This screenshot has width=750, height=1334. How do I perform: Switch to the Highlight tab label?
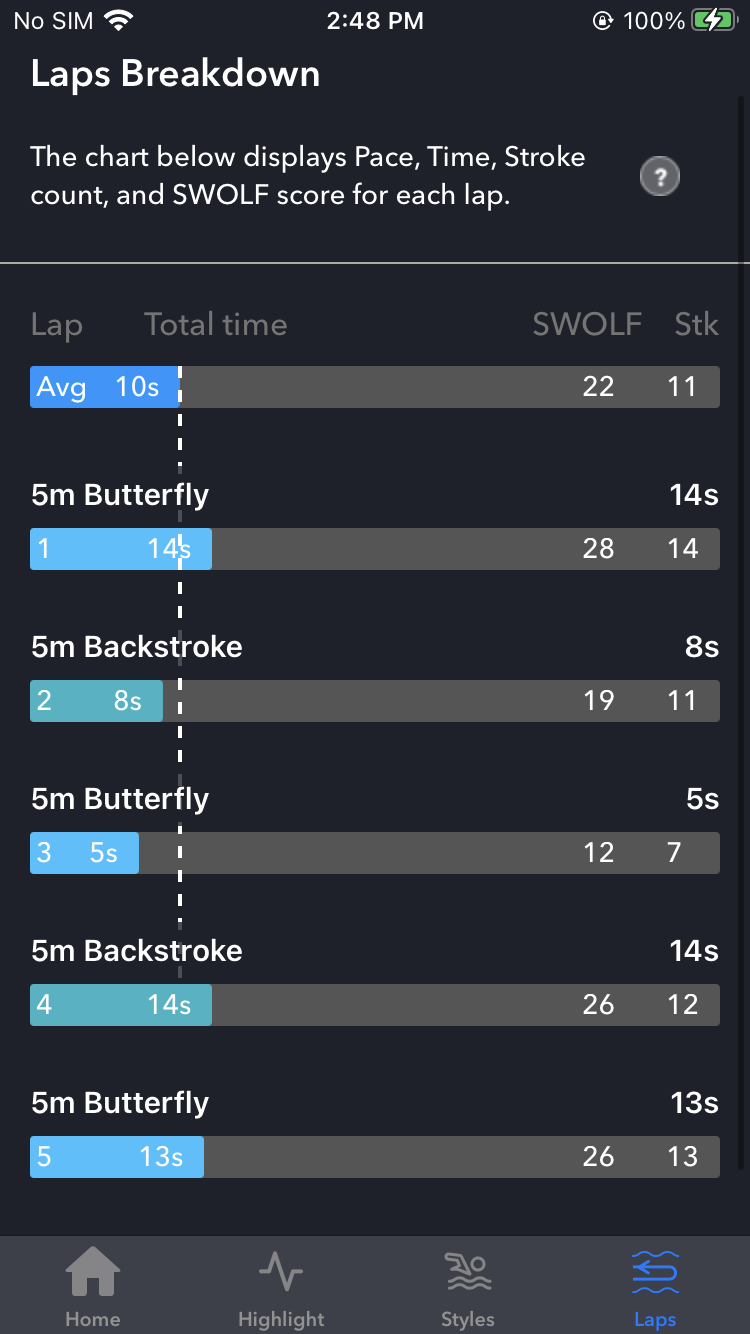tap(281, 1319)
